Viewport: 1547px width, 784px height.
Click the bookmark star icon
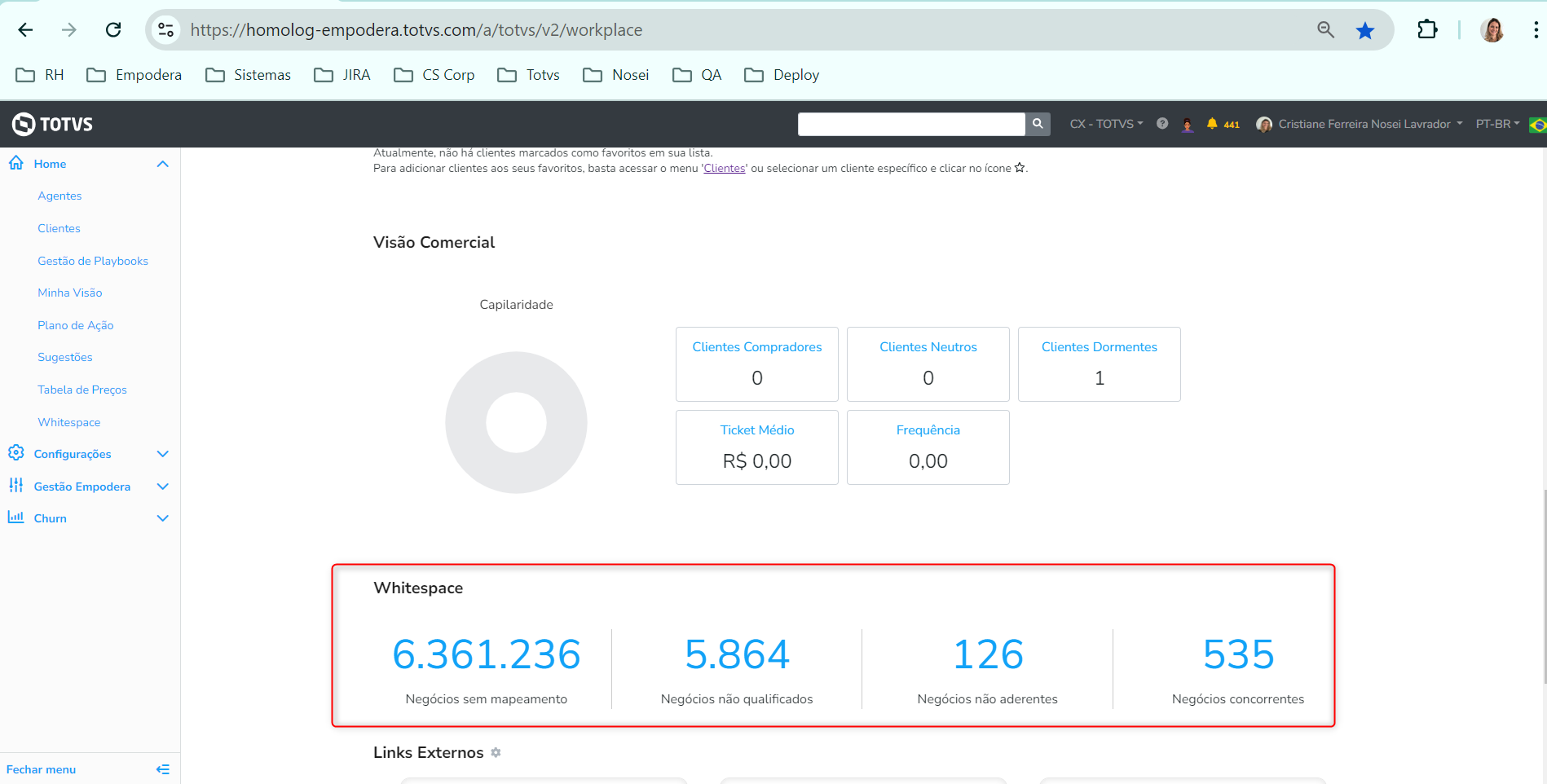[1365, 30]
